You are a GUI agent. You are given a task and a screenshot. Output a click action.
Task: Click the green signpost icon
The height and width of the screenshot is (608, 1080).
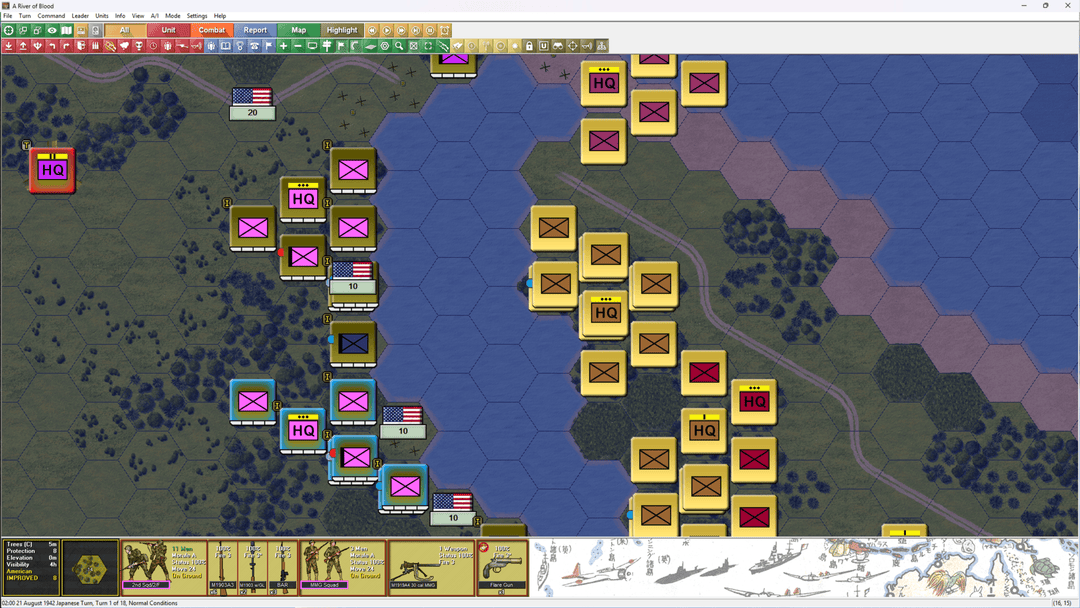[x=326, y=46]
